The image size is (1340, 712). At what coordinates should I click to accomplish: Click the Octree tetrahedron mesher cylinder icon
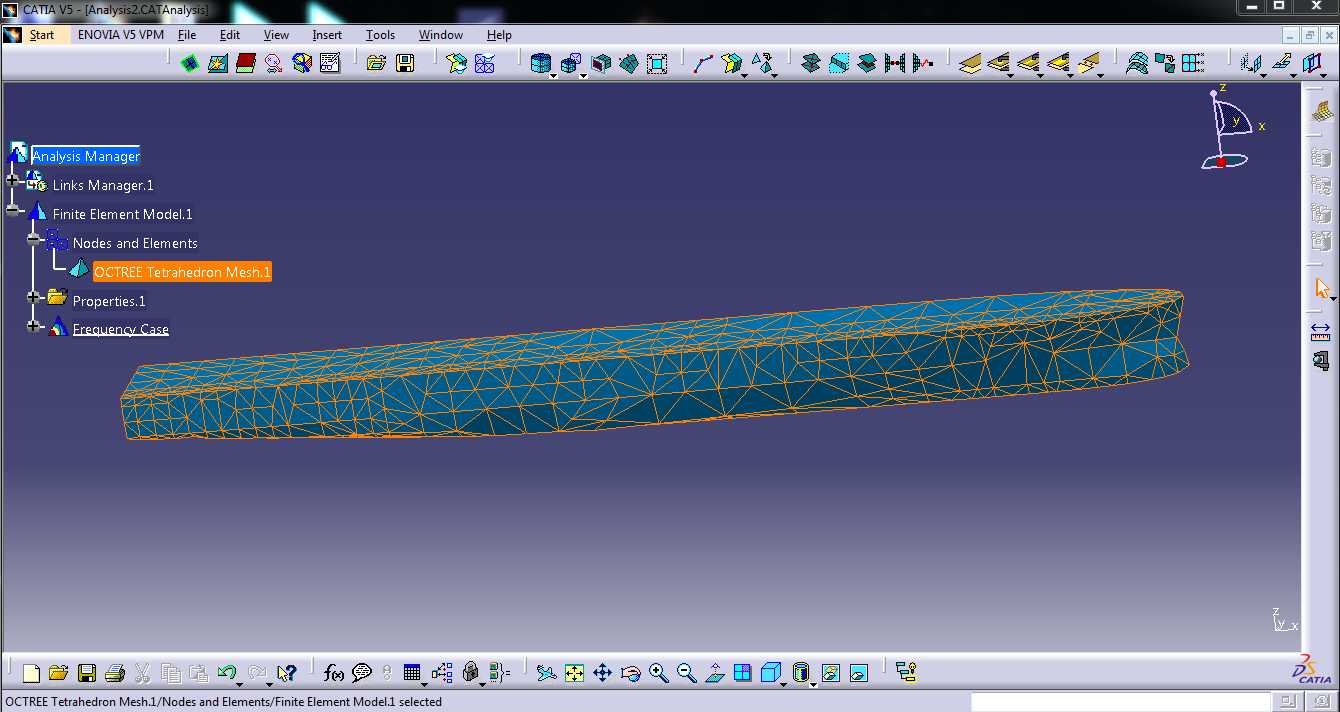[540, 64]
